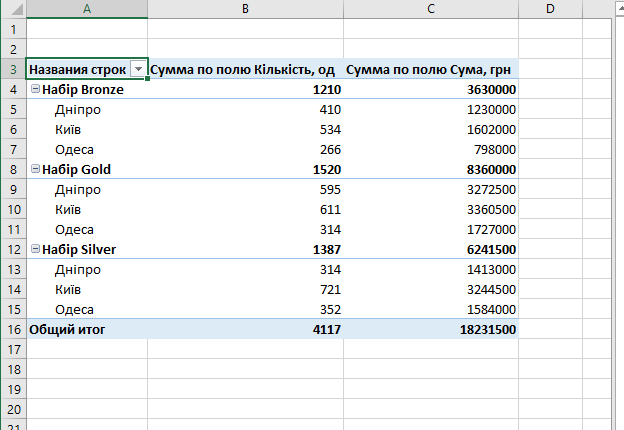Select column B header
Screen dimensions: 624x430
point(245,9)
